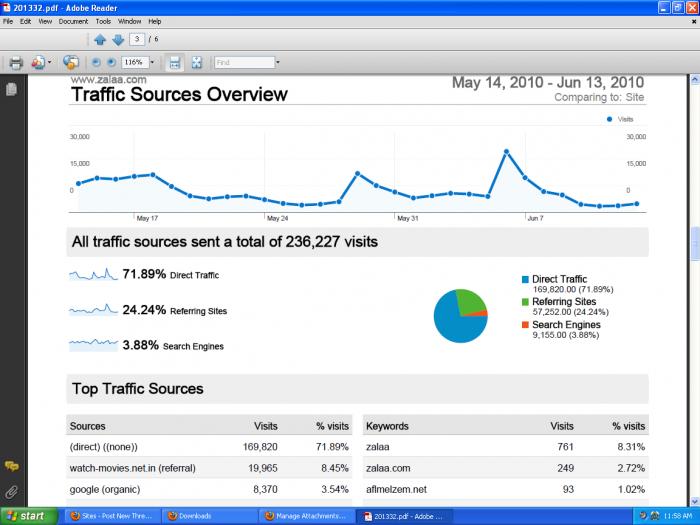This screenshot has width=700, height=525.
Task: Click the Windows start button
Action: pos(29,516)
